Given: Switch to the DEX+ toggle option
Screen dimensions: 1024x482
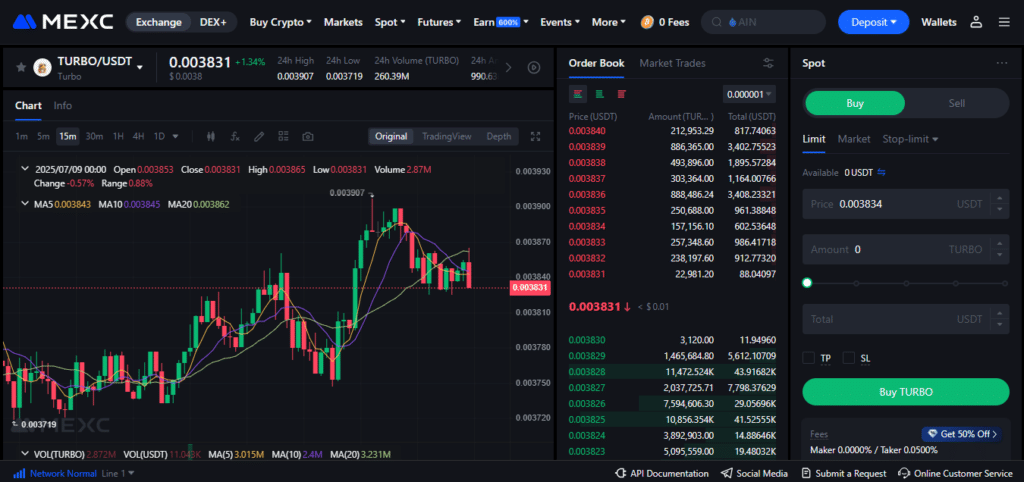Looking at the screenshot, I should [213, 22].
